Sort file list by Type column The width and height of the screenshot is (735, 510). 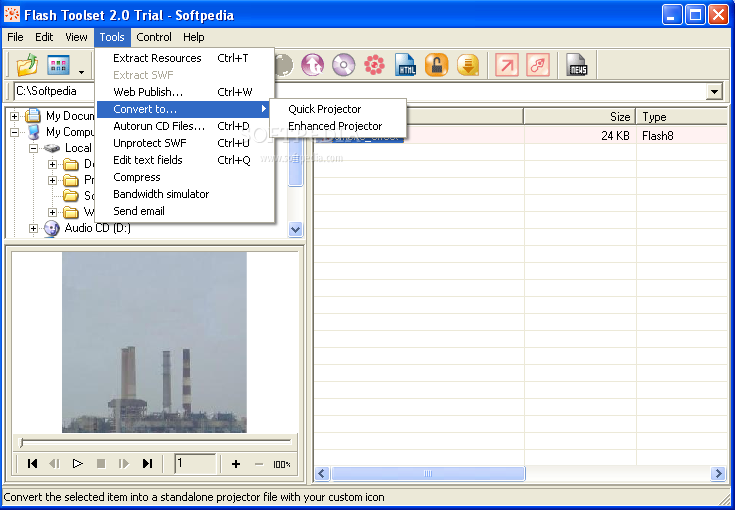tap(682, 117)
